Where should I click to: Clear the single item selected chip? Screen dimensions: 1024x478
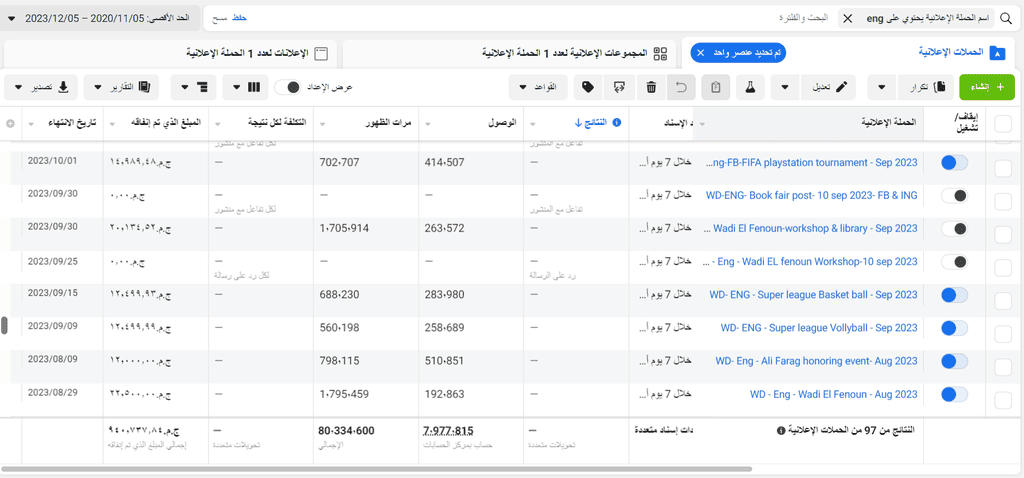[701, 54]
